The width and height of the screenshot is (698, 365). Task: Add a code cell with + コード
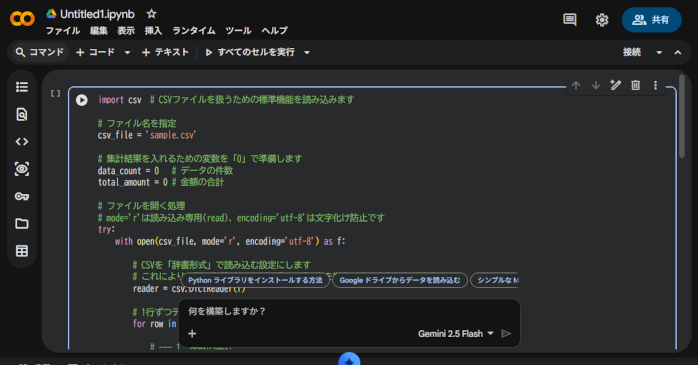[95, 52]
